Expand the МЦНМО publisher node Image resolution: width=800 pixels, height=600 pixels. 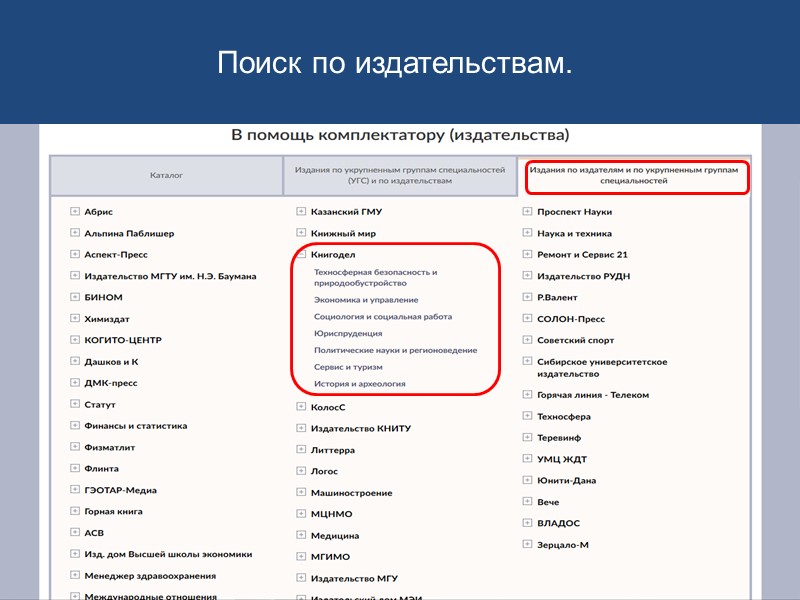click(301, 514)
